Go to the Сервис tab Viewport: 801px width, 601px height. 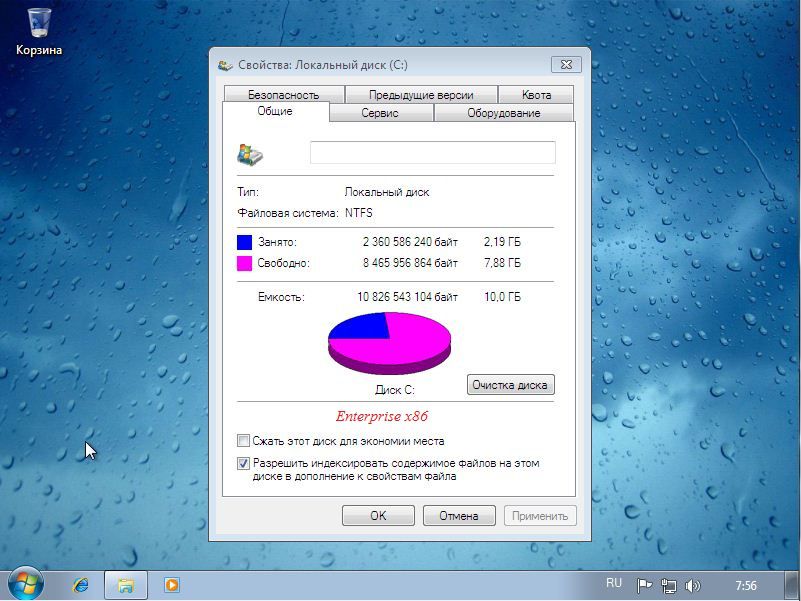380,113
